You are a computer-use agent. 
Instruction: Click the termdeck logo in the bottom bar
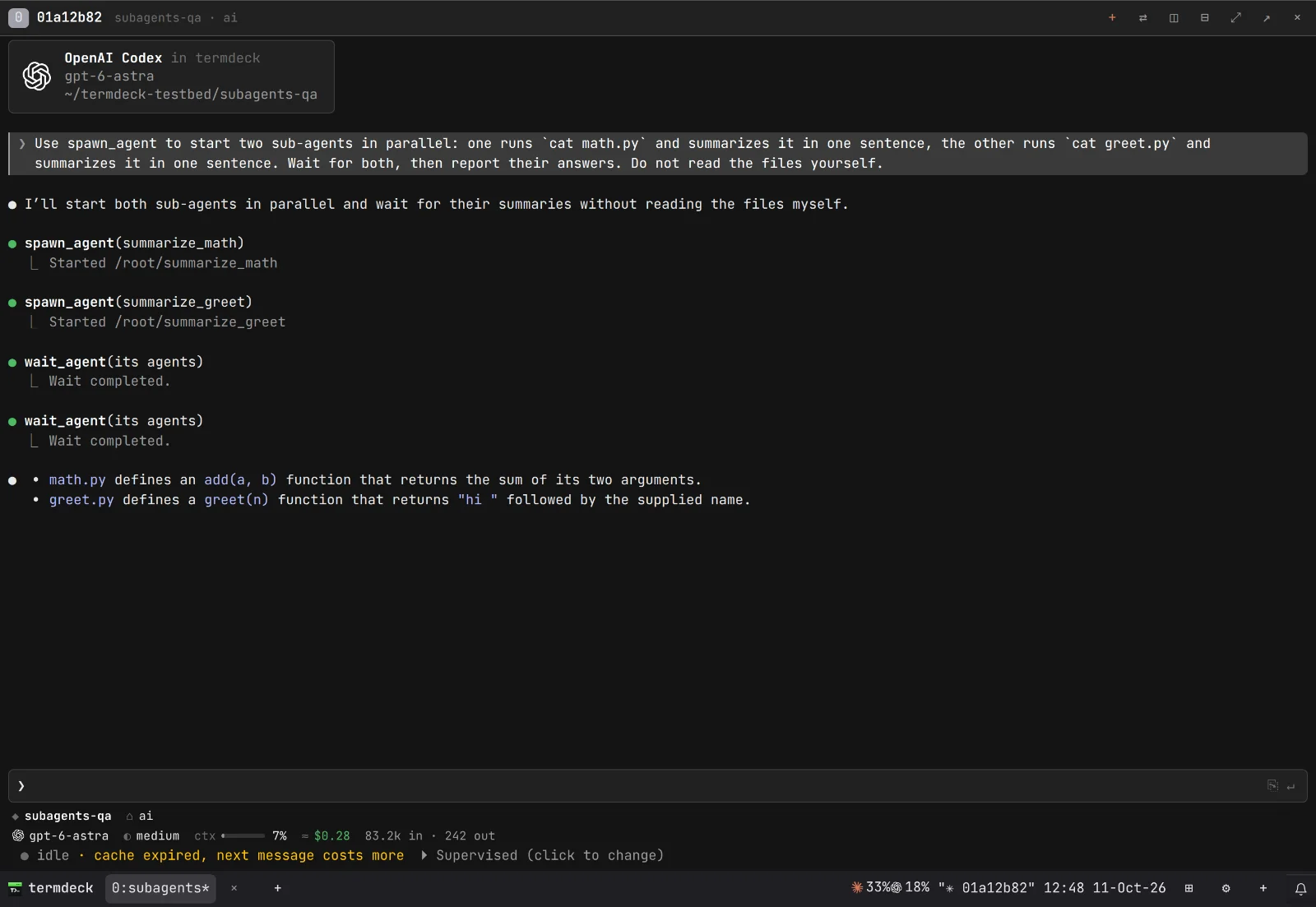(15, 888)
